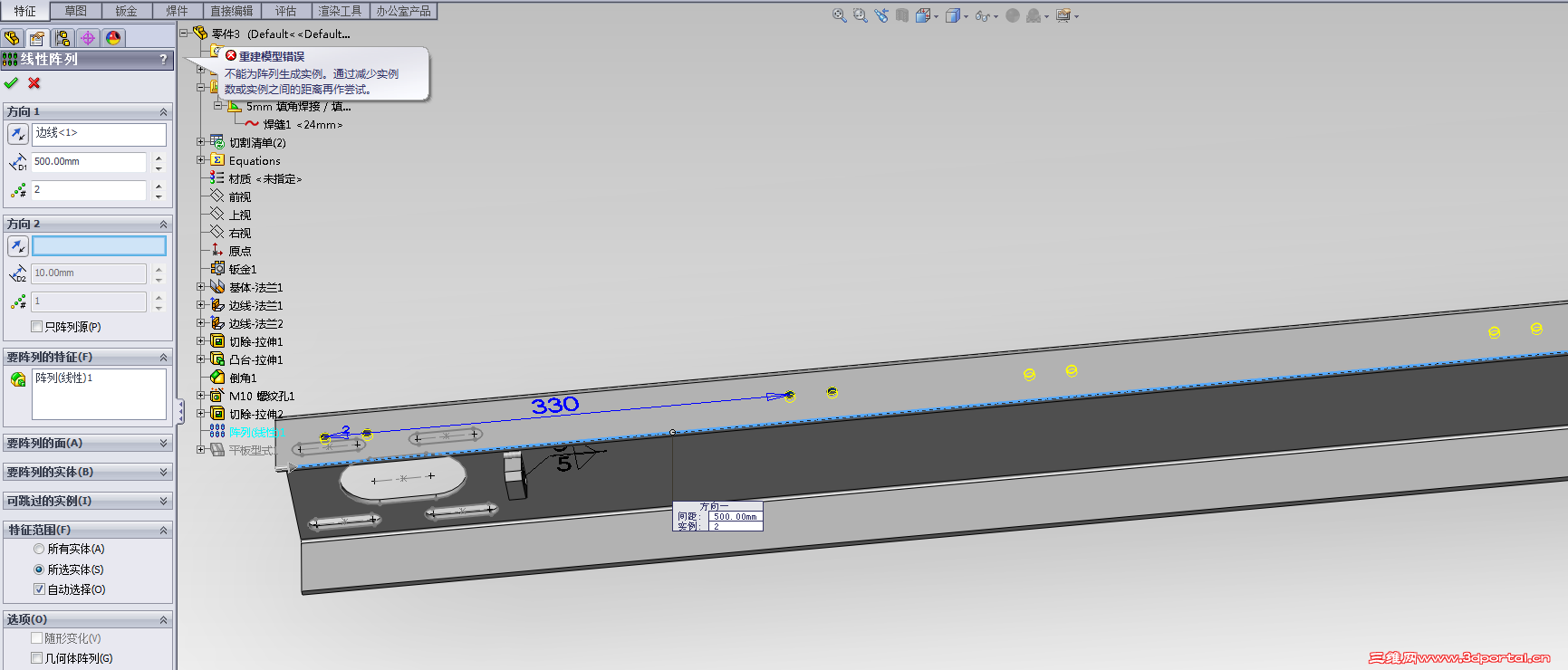Click Section View icon
This screenshot has width=1568, height=670.
[x=902, y=15]
